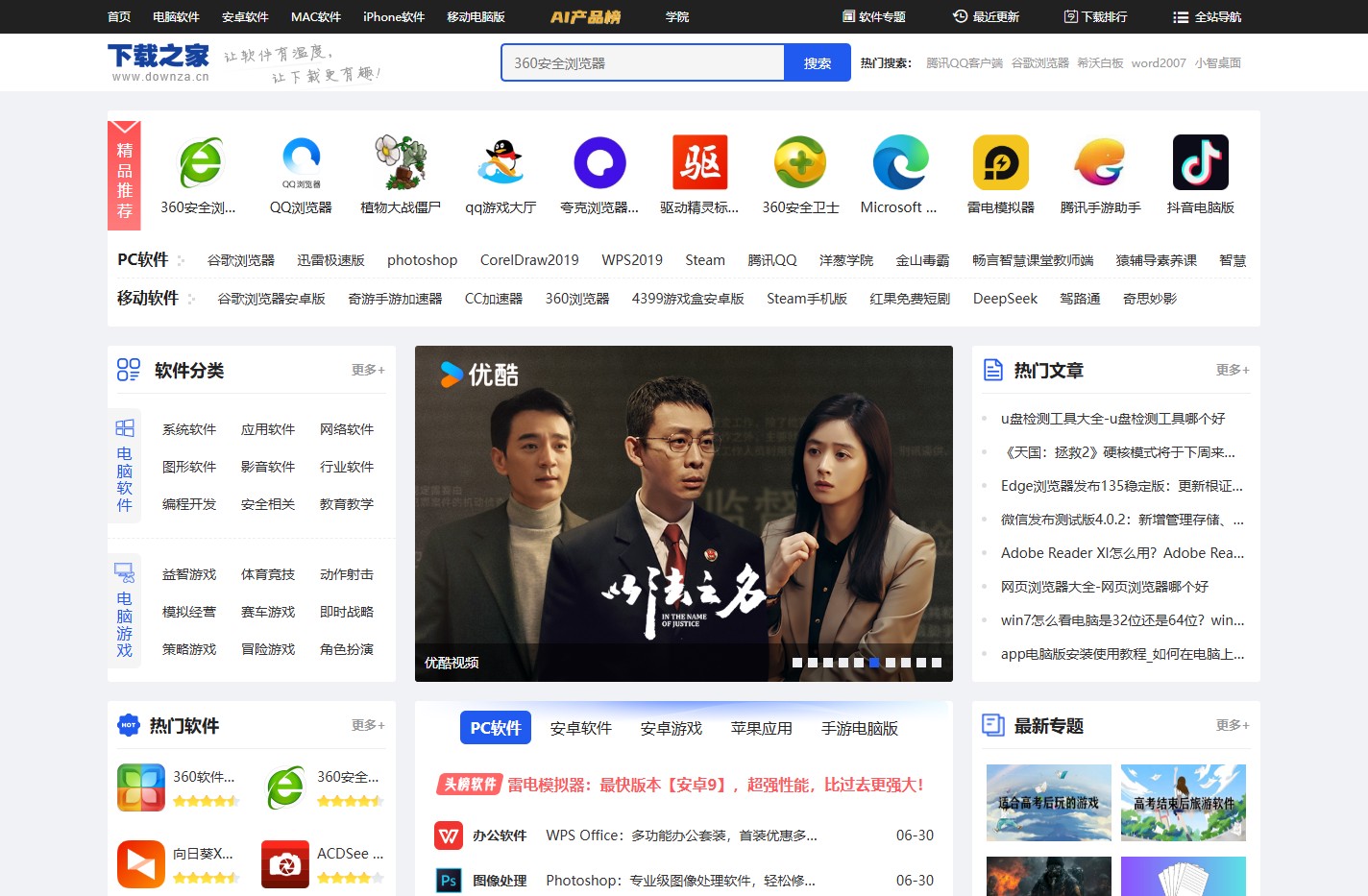The height and width of the screenshot is (896, 1368).
Task: Open 适合高考后玩的游戏 thumbnail
Action: tap(1049, 803)
